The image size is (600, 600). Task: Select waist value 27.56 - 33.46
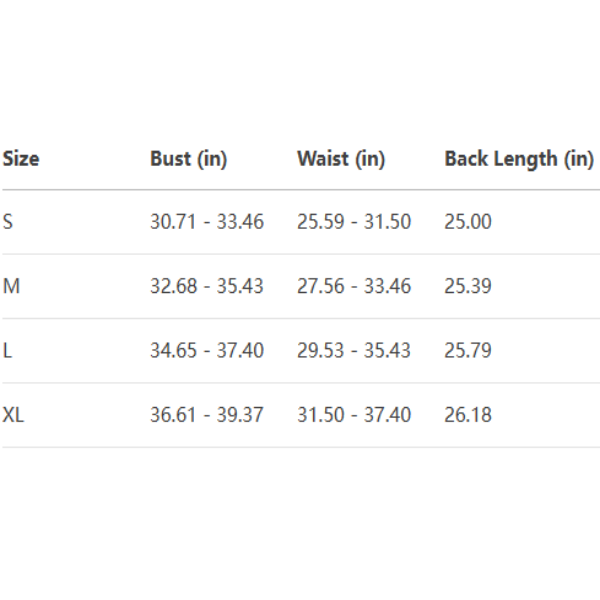[354, 286]
